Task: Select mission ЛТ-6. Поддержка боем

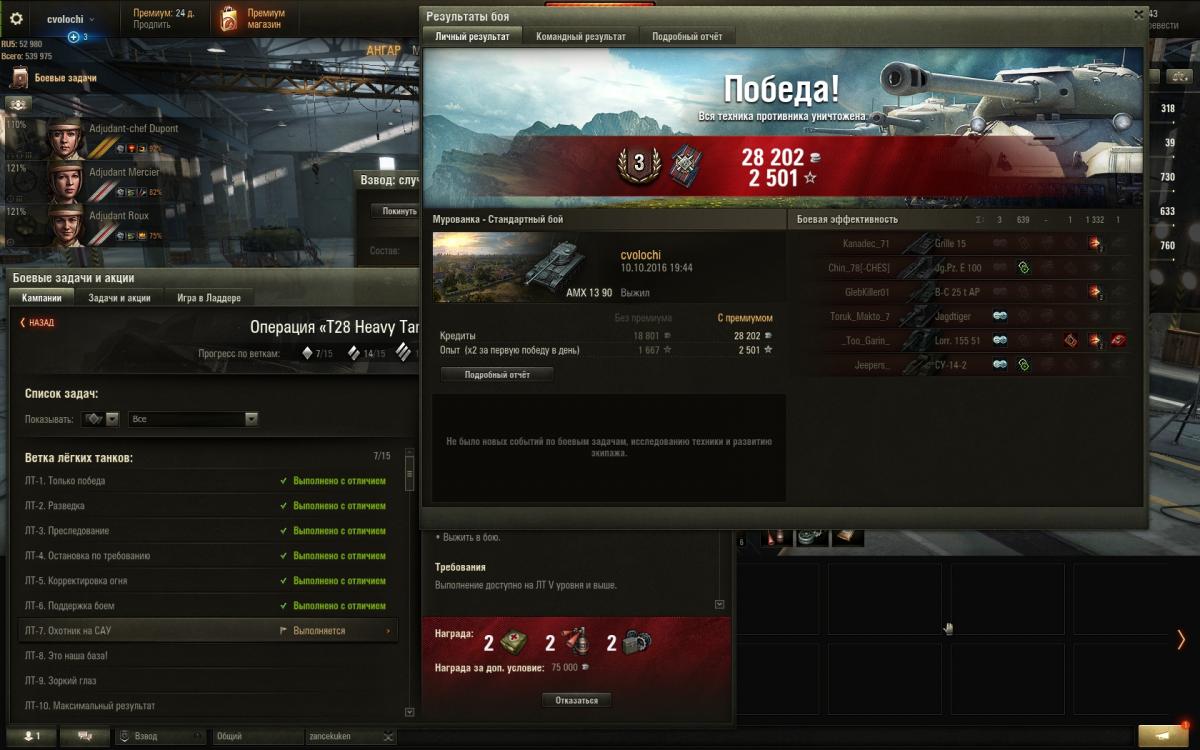Action: coord(208,606)
